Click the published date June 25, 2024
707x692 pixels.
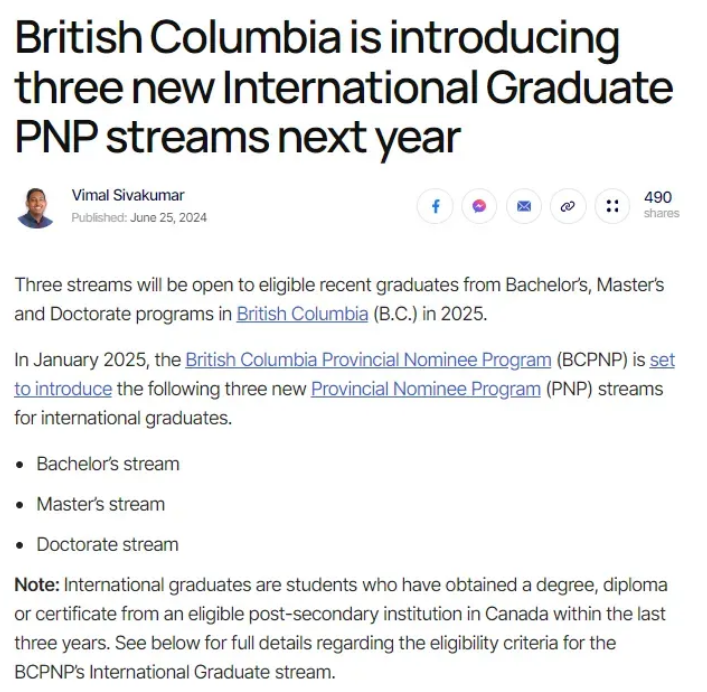pyautogui.click(x=168, y=218)
